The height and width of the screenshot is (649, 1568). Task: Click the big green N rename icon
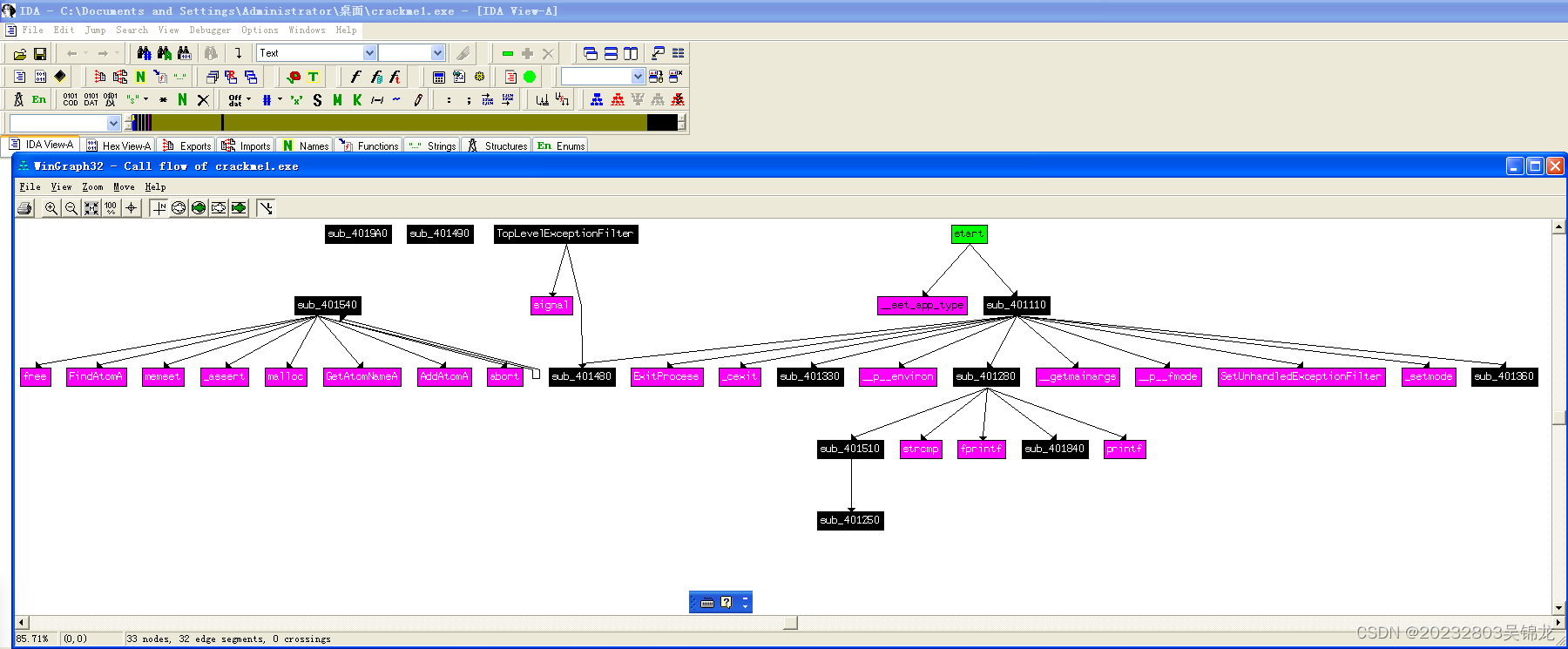pos(182,99)
